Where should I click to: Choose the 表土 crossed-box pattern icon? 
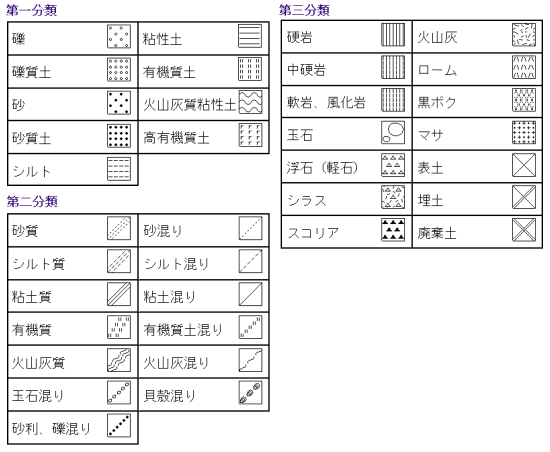click(524, 165)
